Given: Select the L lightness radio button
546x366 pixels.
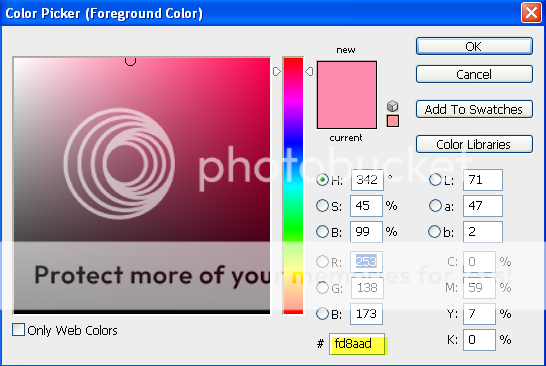Looking at the screenshot, I should [x=435, y=180].
